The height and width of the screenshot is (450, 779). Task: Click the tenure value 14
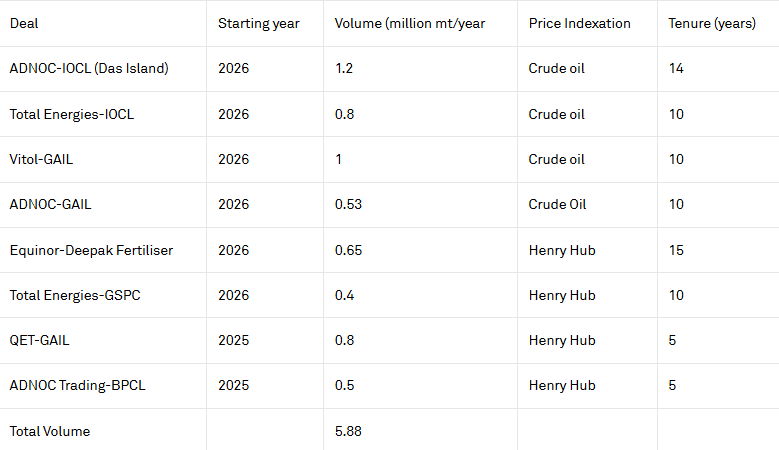coord(676,69)
